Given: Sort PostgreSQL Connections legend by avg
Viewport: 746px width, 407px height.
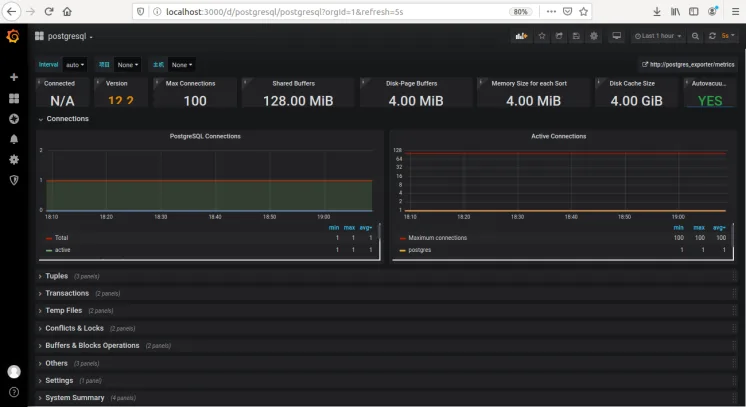Looking at the screenshot, I should pos(365,228).
